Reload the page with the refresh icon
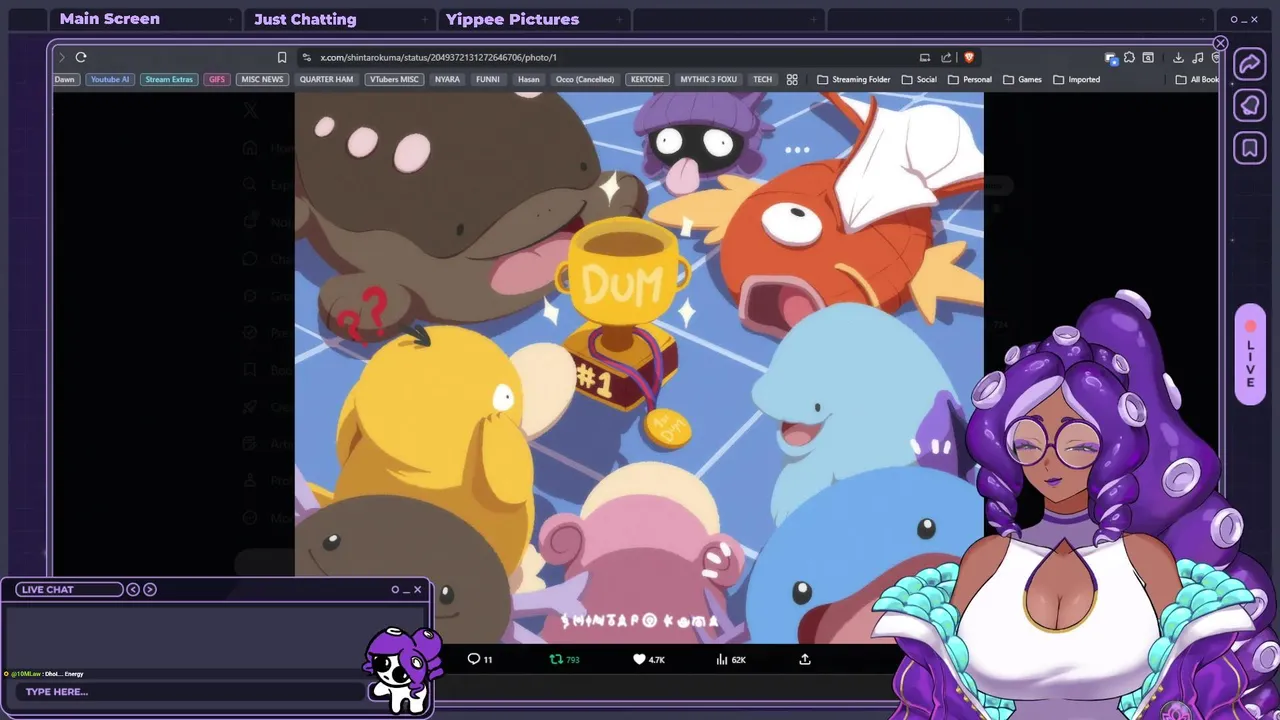Viewport: 1280px width, 720px height. point(81,57)
